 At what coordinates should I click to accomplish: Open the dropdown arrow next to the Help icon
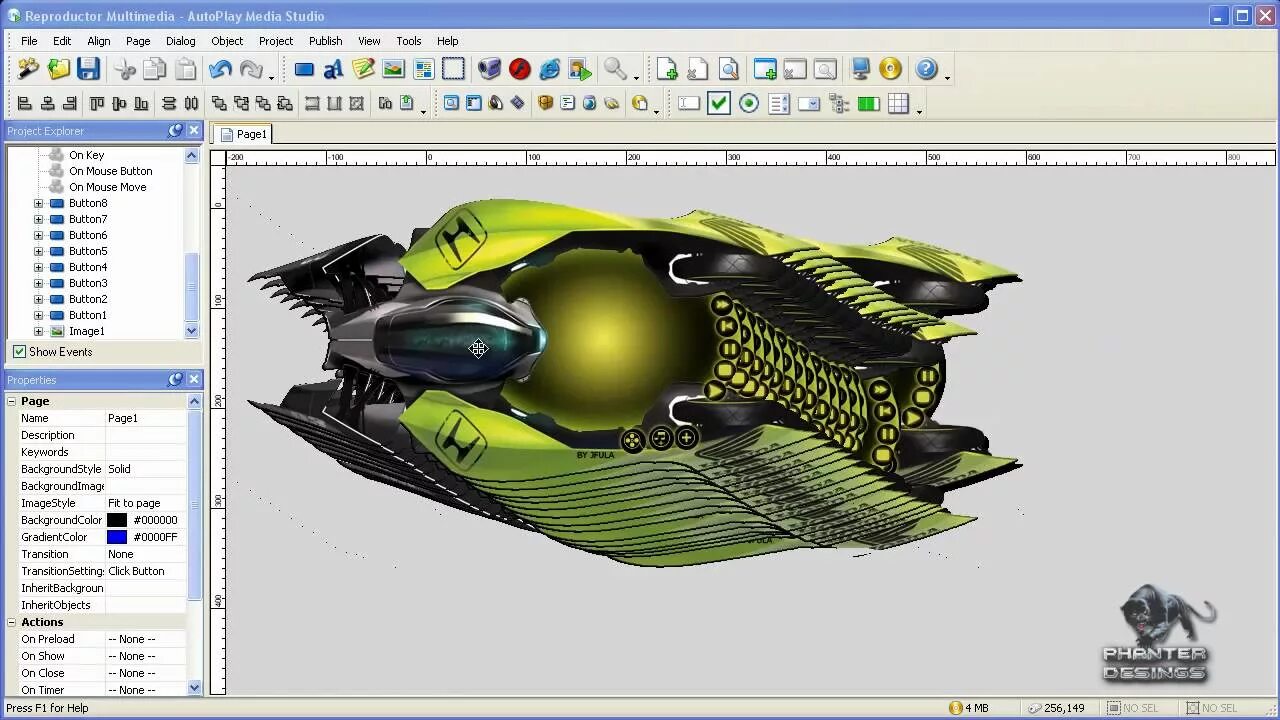pyautogui.click(x=947, y=75)
